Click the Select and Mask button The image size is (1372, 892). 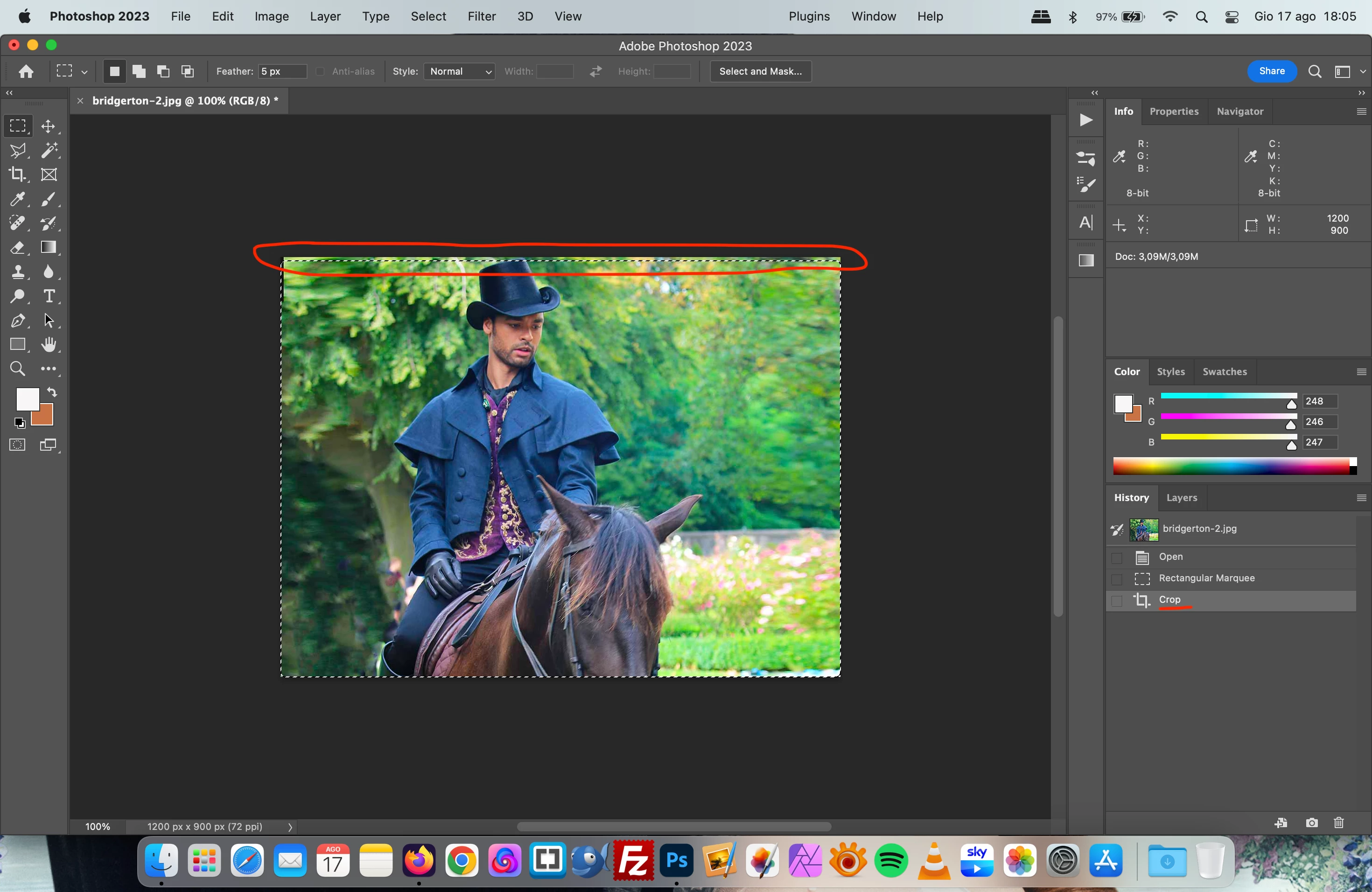pyautogui.click(x=760, y=71)
